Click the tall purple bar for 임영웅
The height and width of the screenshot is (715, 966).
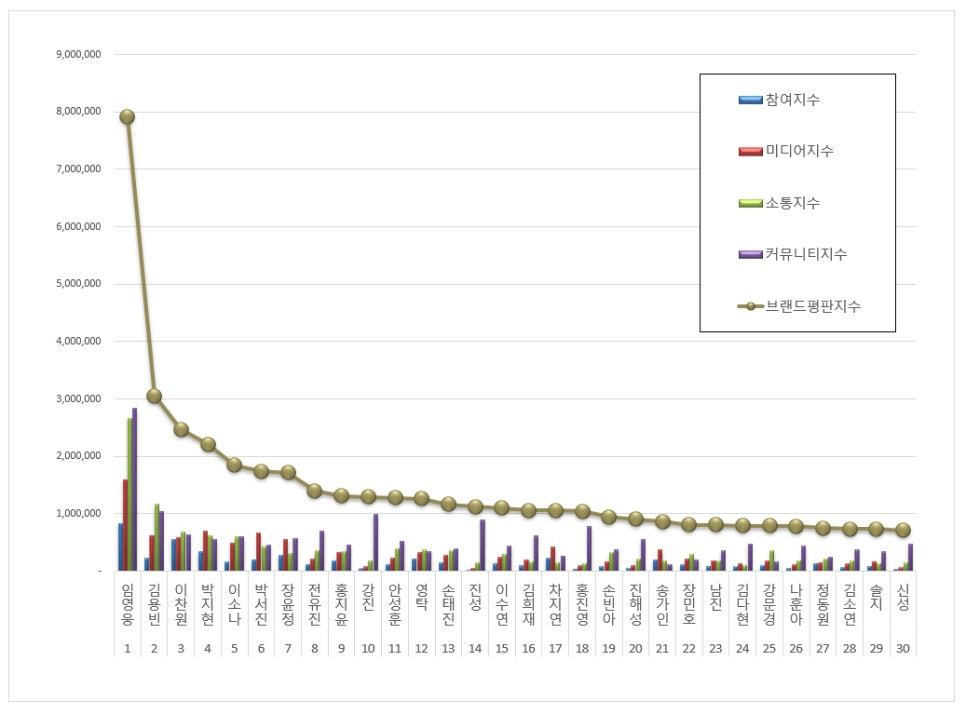click(135, 490)
